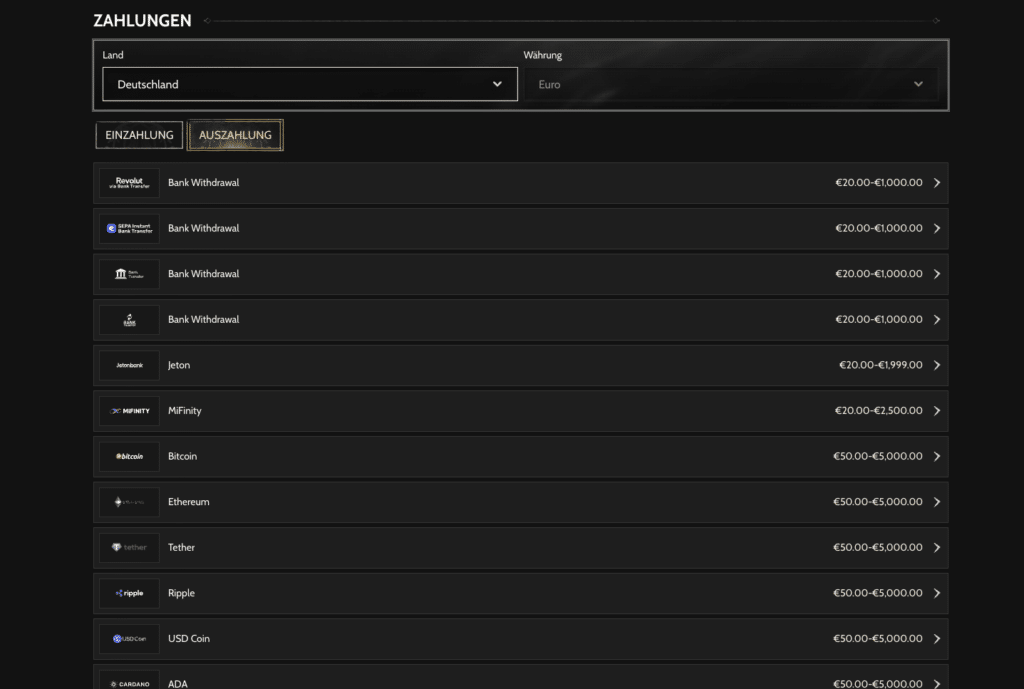The height and width of the screenshot is (689, 1024).
Task: Switch to the Auszahlung tab
Action: [235, 135]
